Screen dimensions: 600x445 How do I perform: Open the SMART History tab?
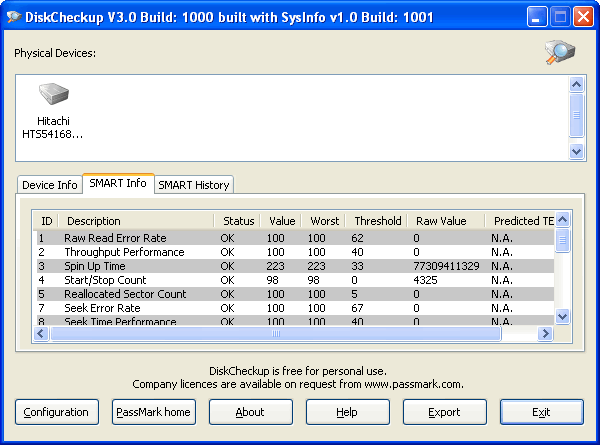(x=194, y=185)
